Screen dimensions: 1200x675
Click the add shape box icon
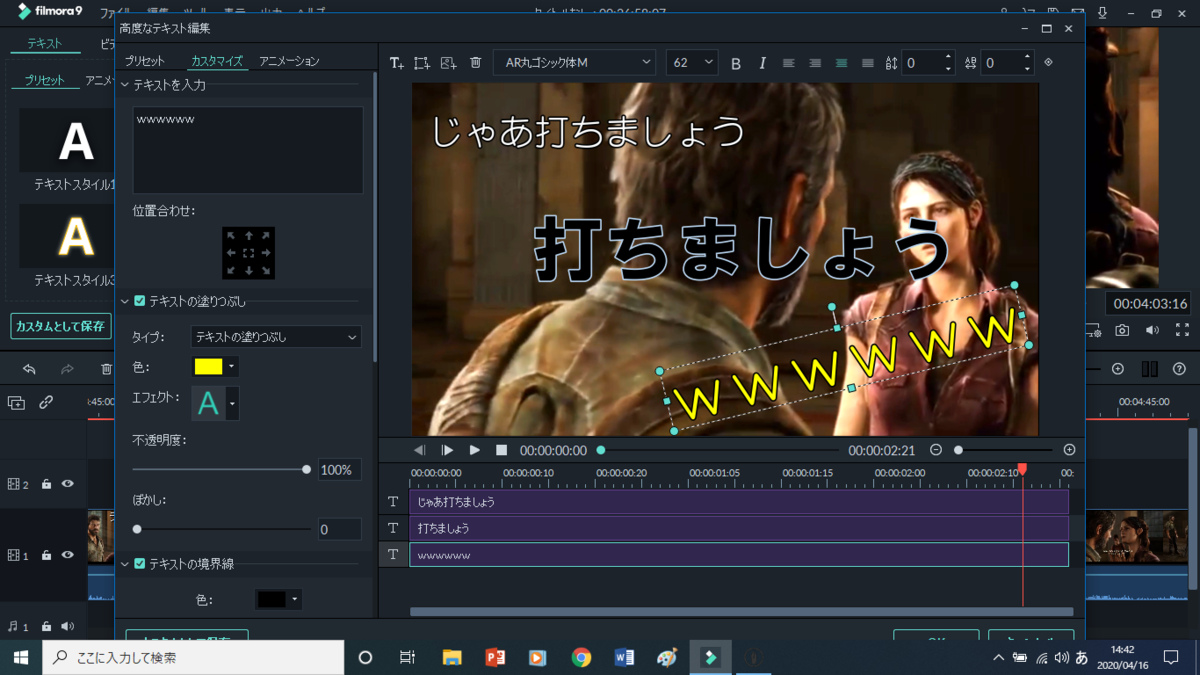point(422,63)
